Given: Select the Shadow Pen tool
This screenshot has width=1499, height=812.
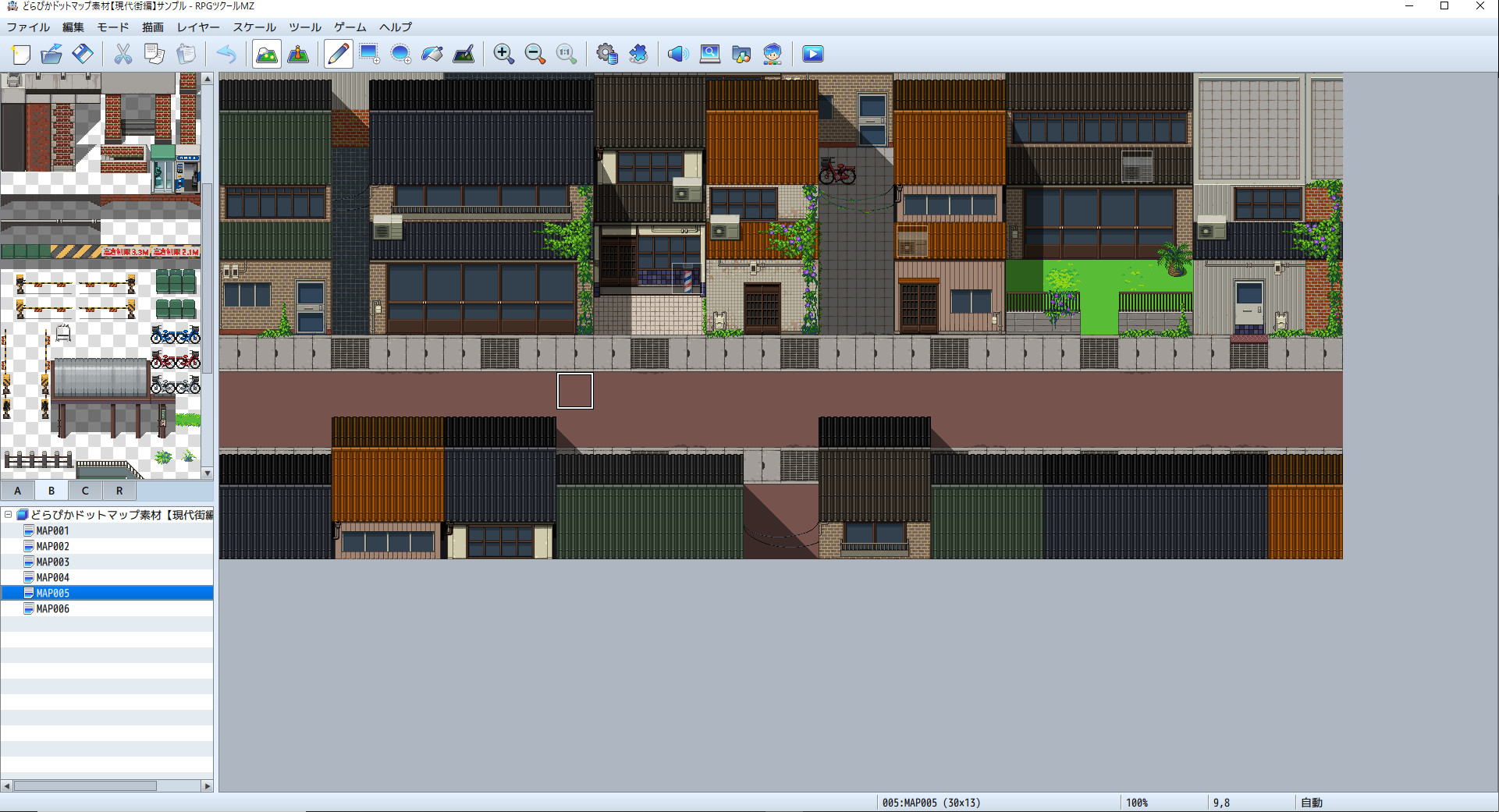Looking at the screenshot, I should coord(464,54).
